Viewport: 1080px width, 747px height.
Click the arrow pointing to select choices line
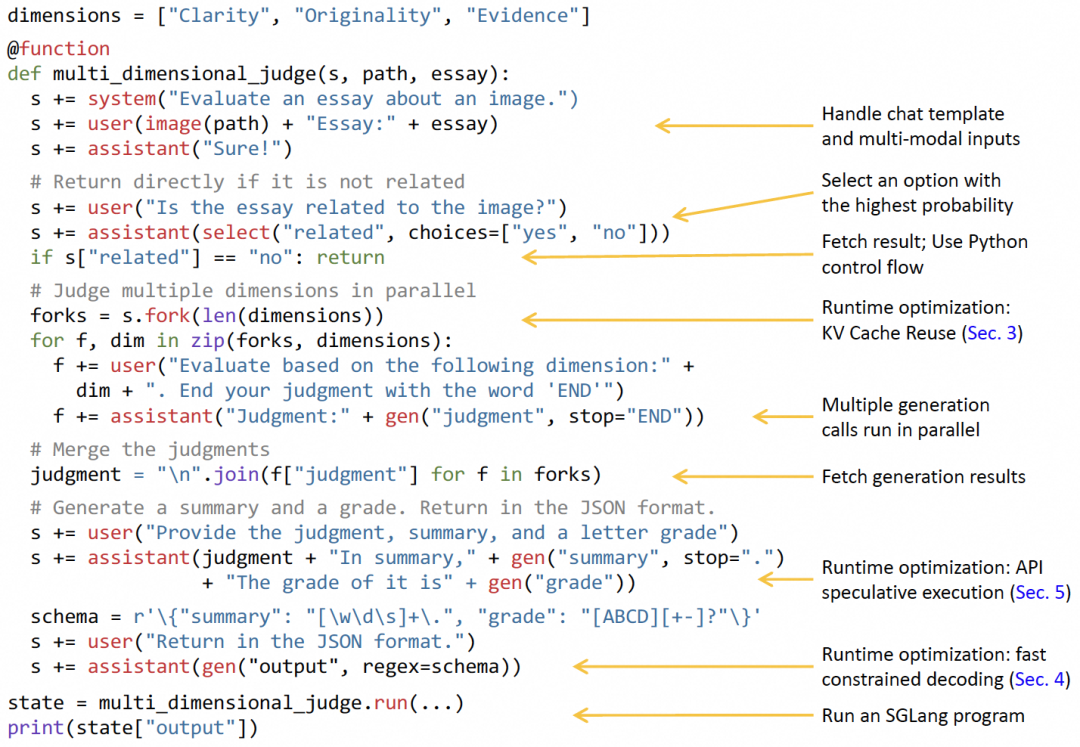click(742, 205)
